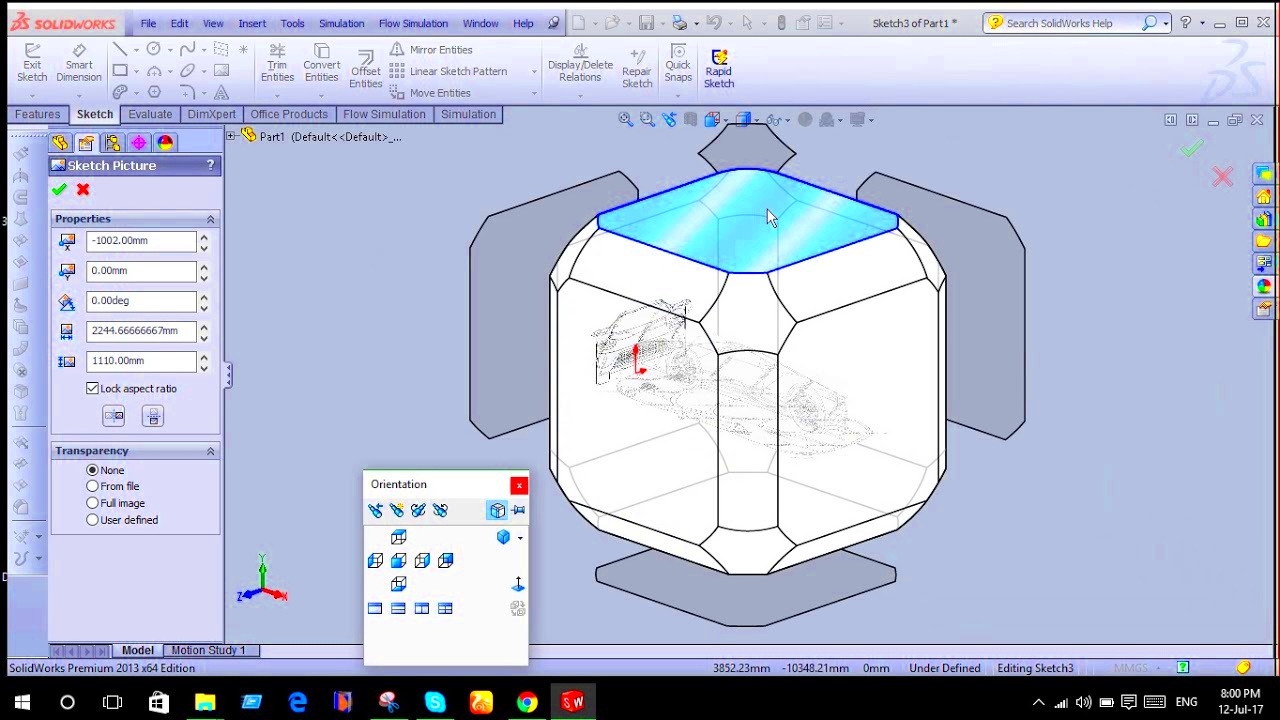Image resolution: width=1280 pixels, height=720 pixels.
Task: Click Exit Sketch in the ribbon
Action: pyautogui.click(x=32, y=64)
